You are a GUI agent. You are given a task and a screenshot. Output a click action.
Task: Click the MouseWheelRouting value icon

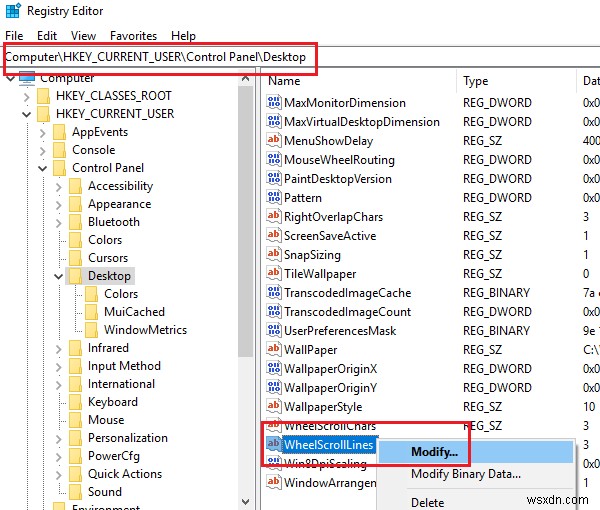pos(274,159)
